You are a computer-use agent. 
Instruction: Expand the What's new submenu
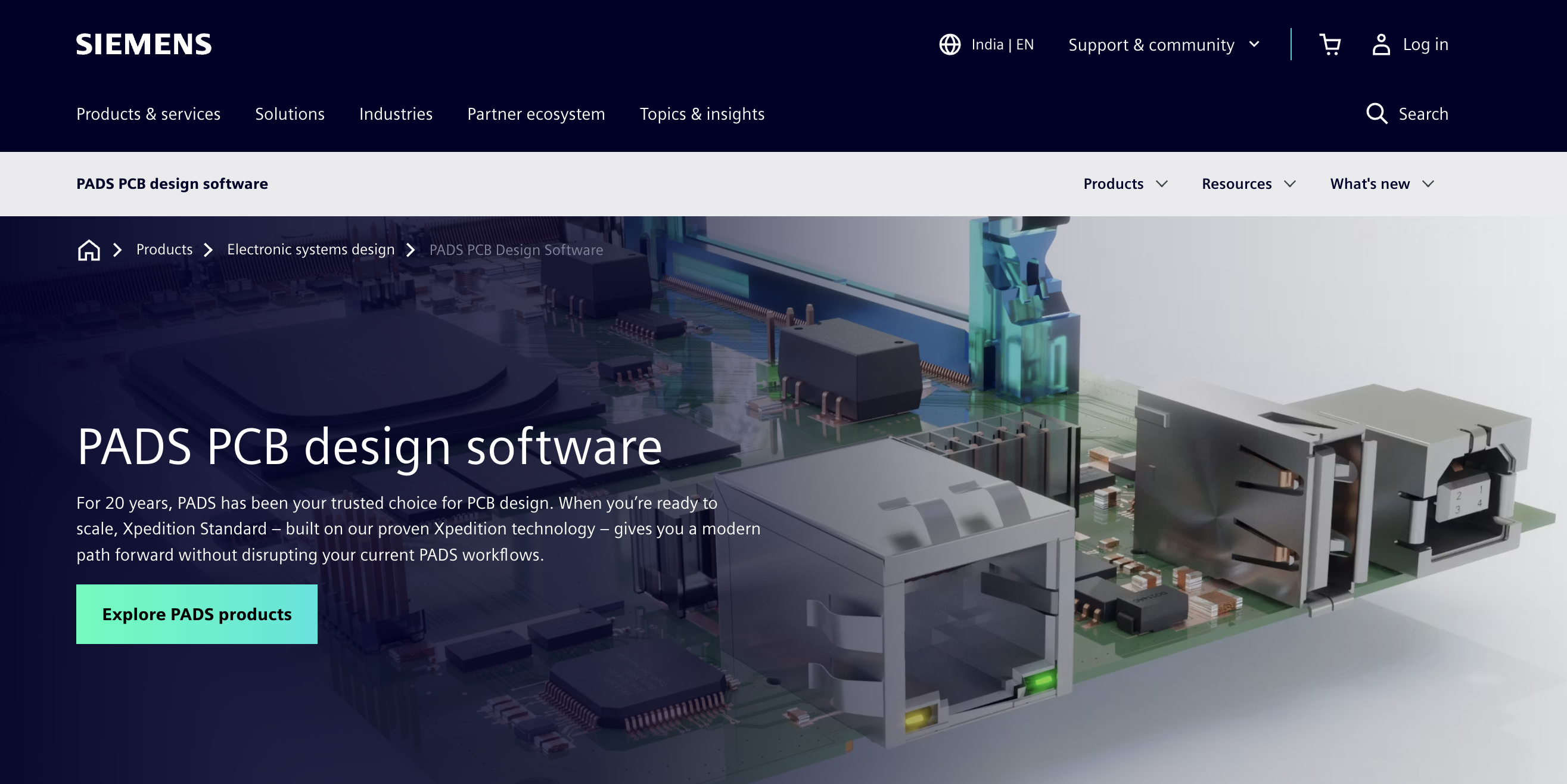1382,183
